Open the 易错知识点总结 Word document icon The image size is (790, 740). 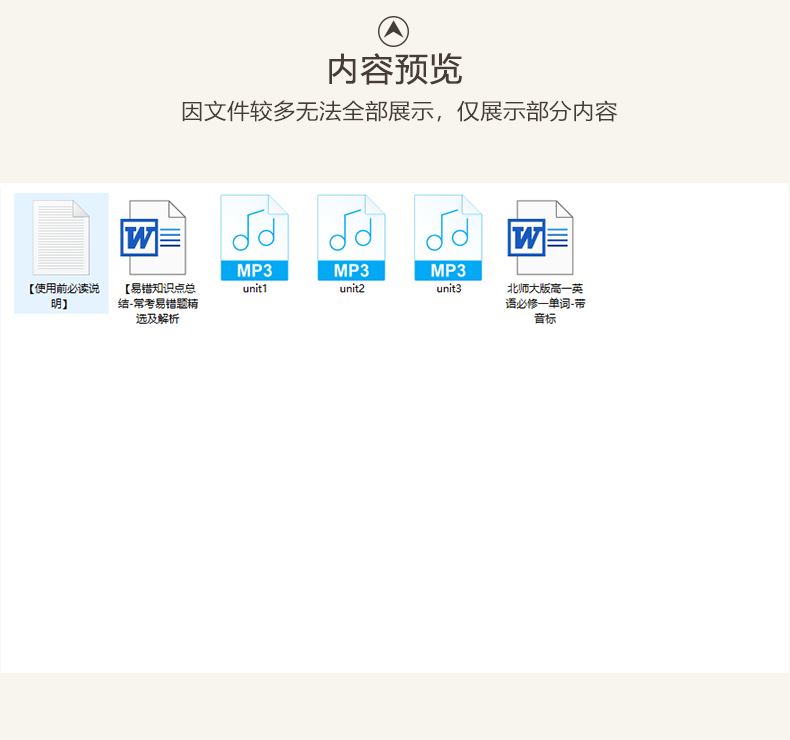coord(153,237)
